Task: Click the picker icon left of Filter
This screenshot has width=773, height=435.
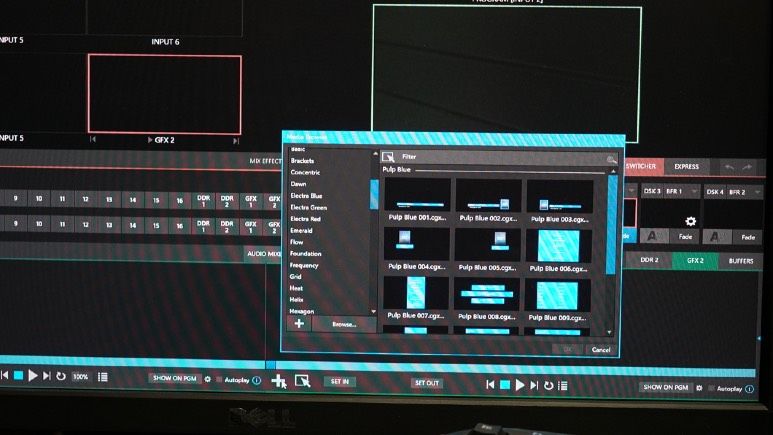Action: coord(388,156)
